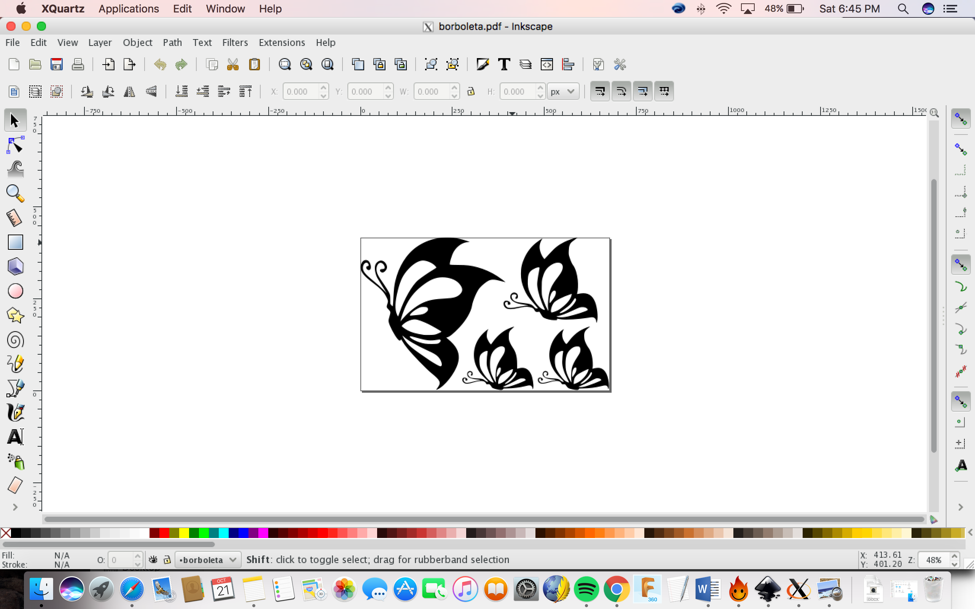The image size is (975, 609).
Task: Expand more tools chevron under toolbox
Action: pos(15,507)
